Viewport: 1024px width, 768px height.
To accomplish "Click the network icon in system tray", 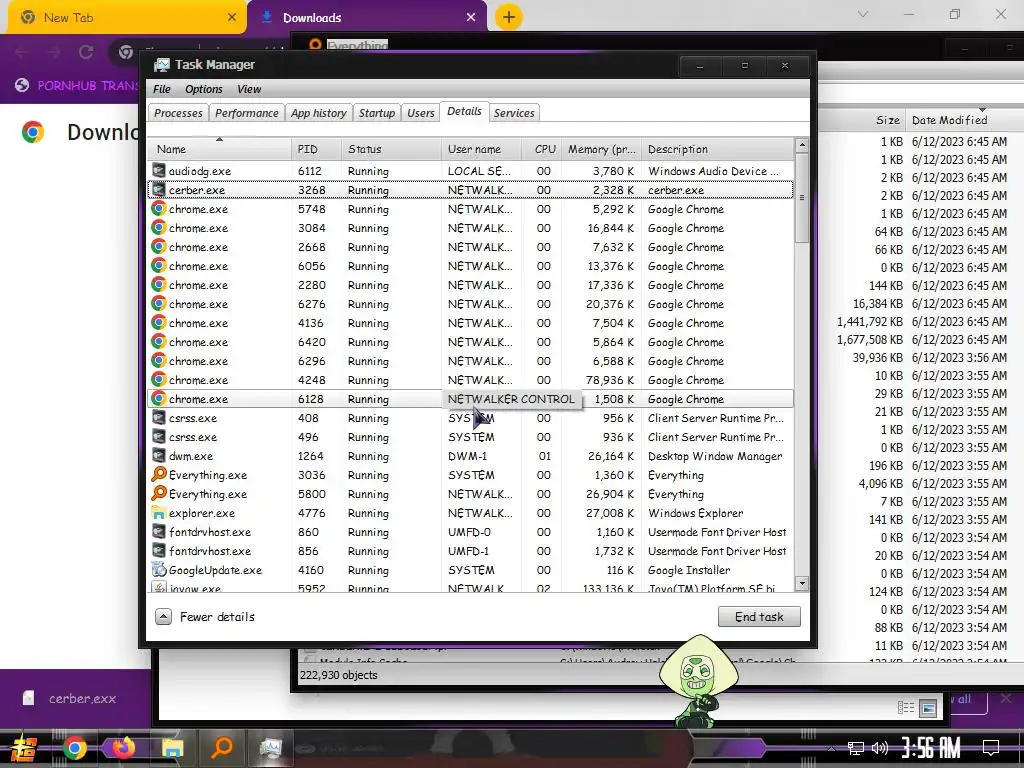I will click(856, 748).
